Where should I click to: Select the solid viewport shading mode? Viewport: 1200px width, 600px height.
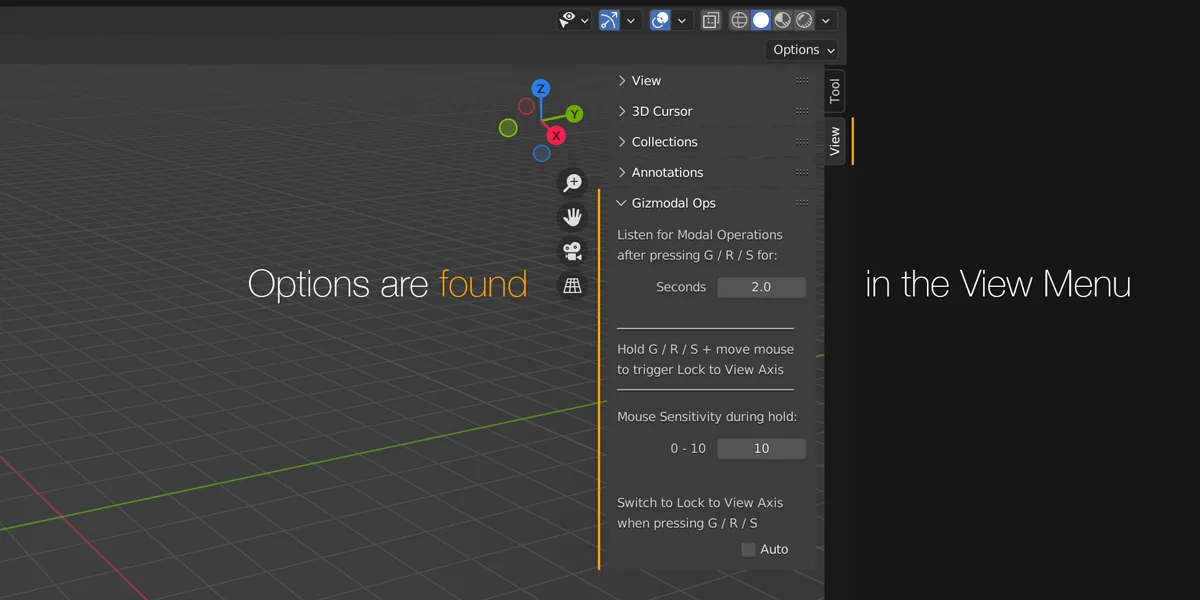[761, 20]
